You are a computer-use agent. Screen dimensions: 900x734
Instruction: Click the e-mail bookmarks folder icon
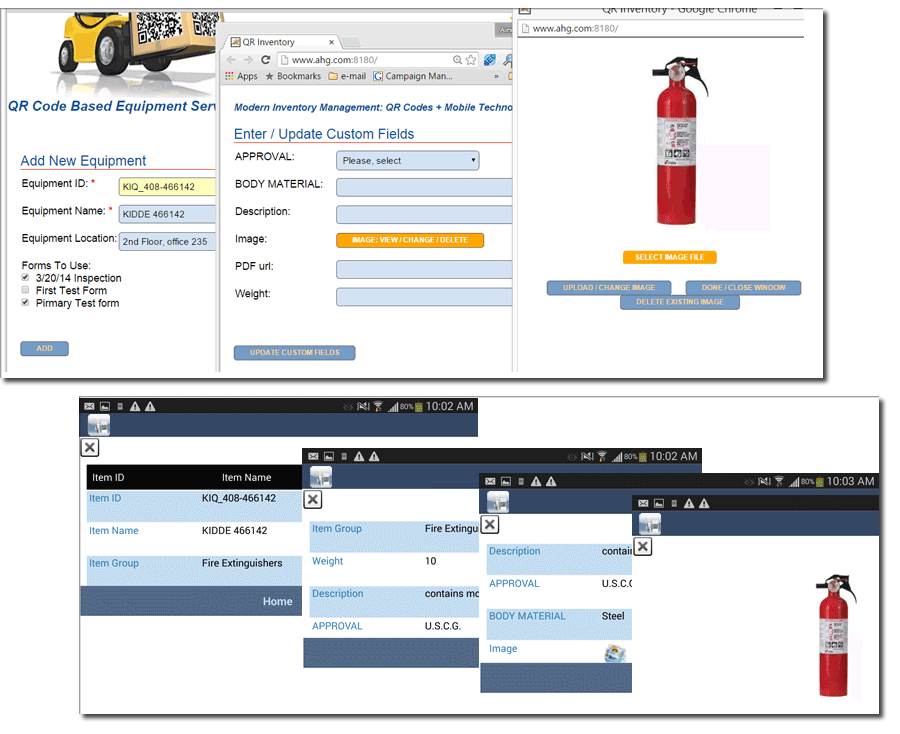331,74
